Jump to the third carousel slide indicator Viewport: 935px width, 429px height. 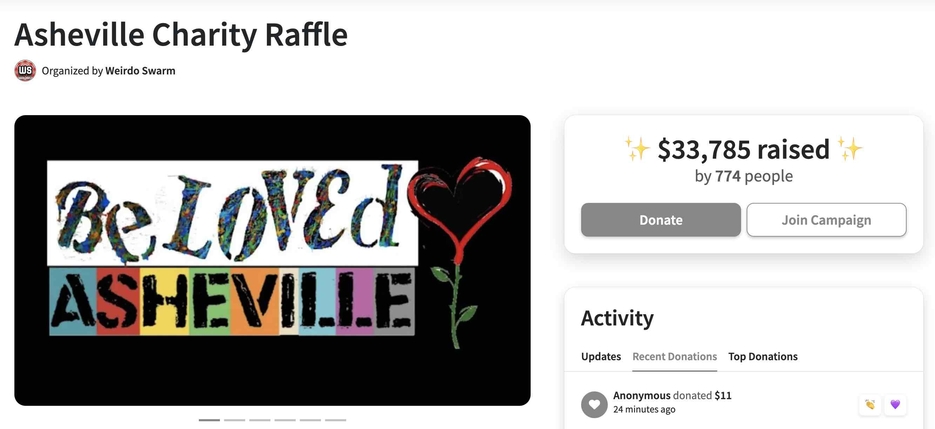pos(259,420)
